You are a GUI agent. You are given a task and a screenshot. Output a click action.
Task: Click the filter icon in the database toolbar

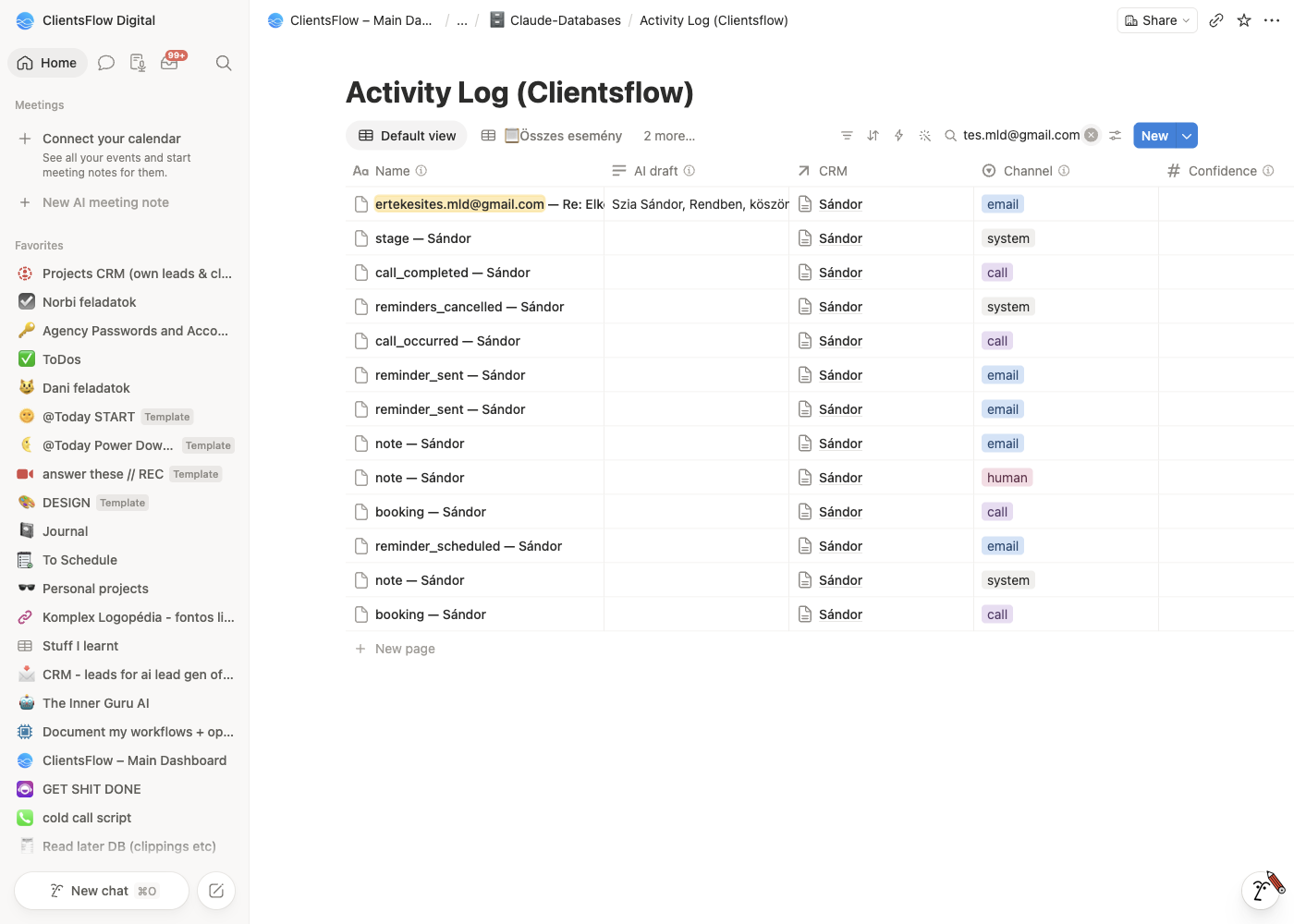[x=847, y=136]
